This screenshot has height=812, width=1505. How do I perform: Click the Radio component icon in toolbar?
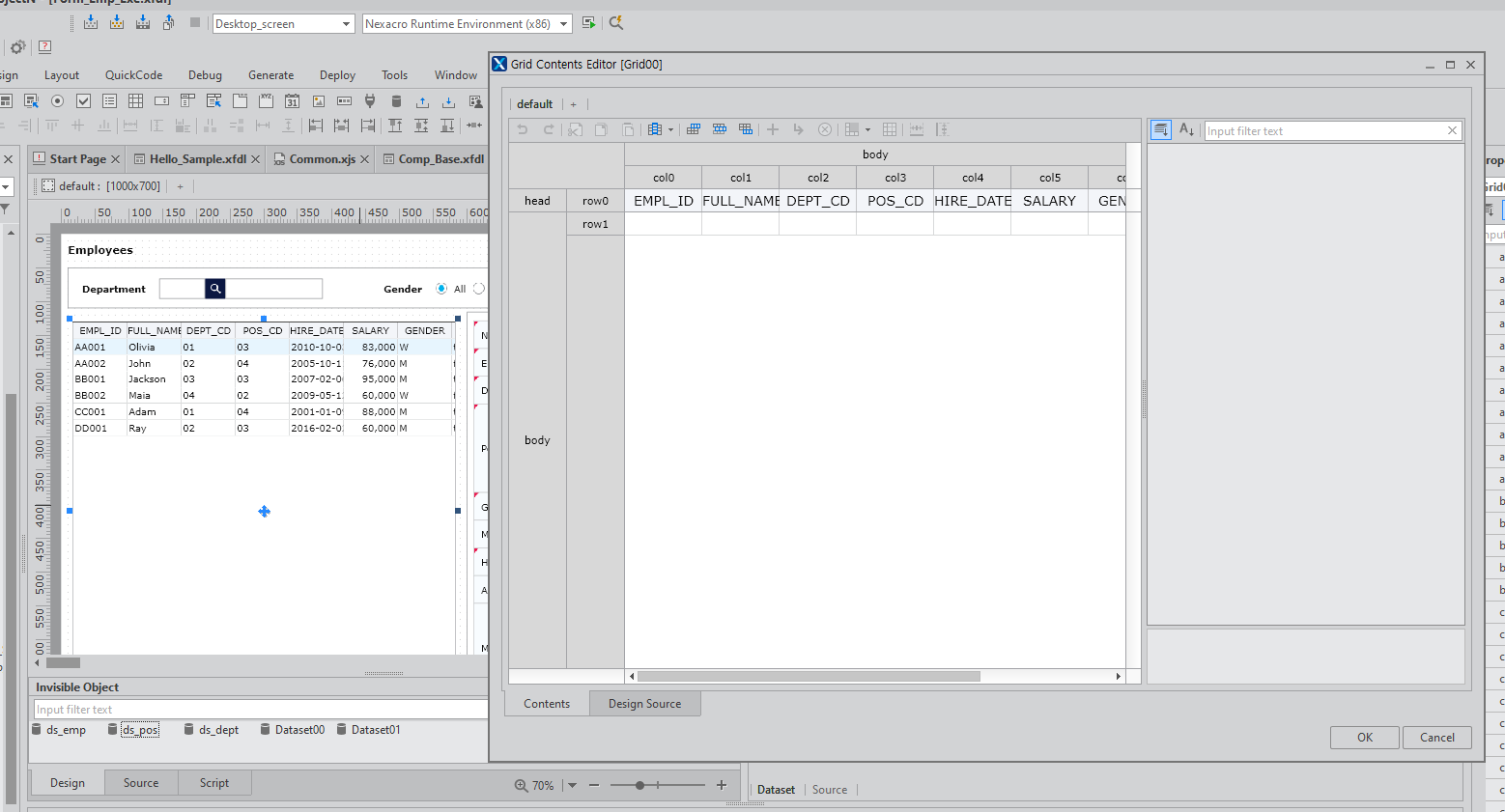57,100
